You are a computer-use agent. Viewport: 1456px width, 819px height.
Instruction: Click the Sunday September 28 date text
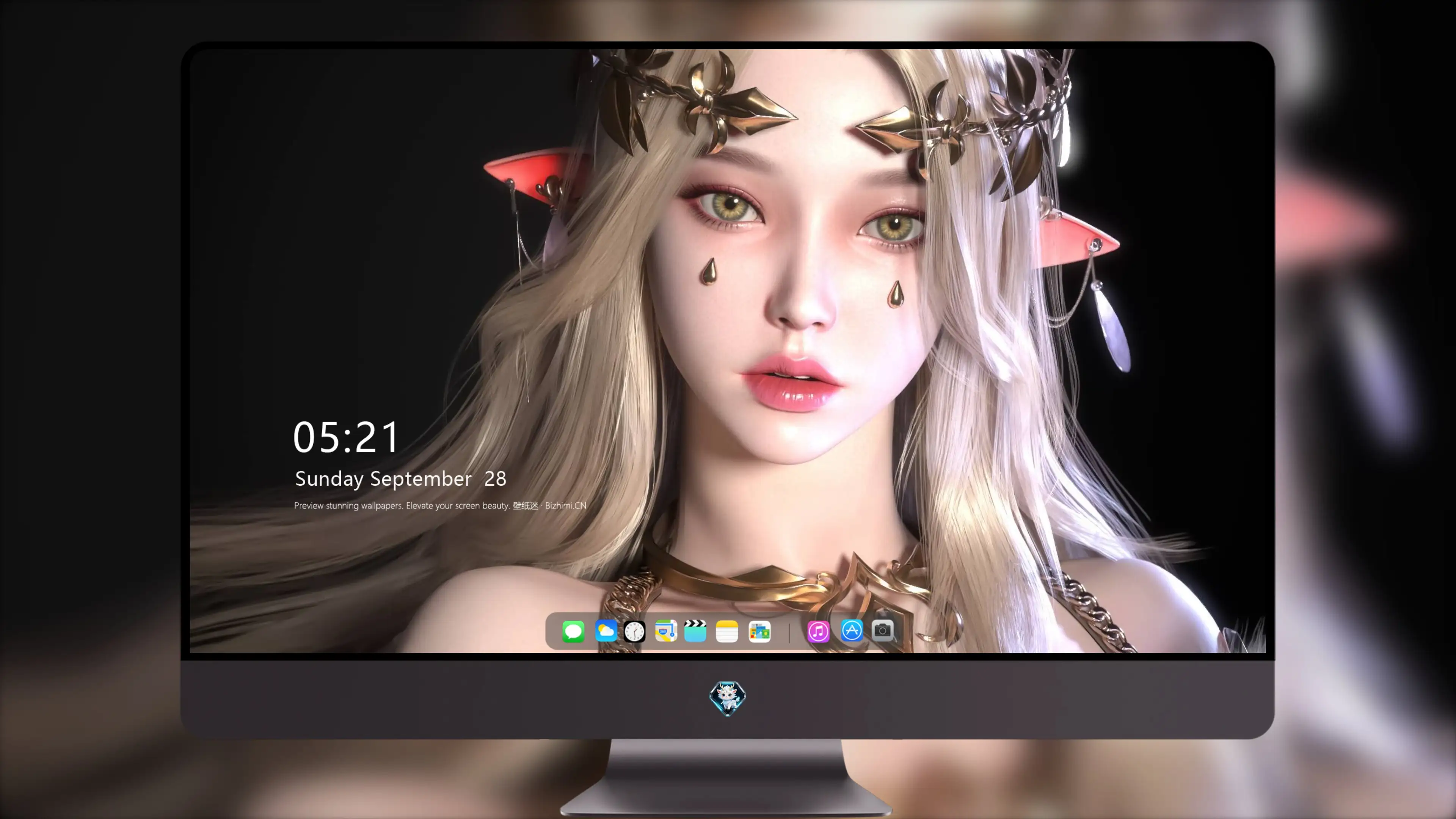coord(401,479)
